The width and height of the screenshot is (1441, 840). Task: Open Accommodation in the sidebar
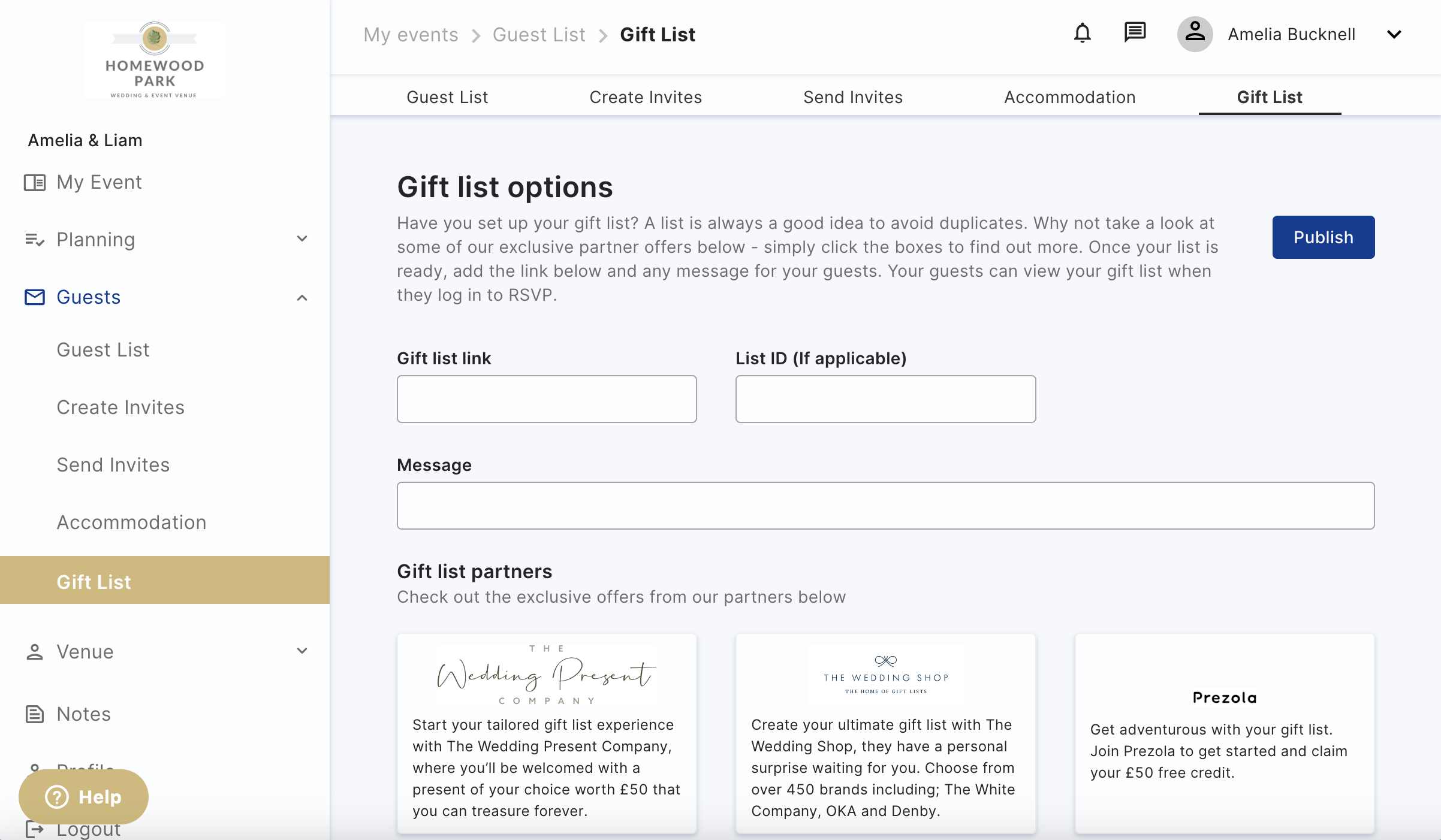pyautogui.click(x=131, y=522)
